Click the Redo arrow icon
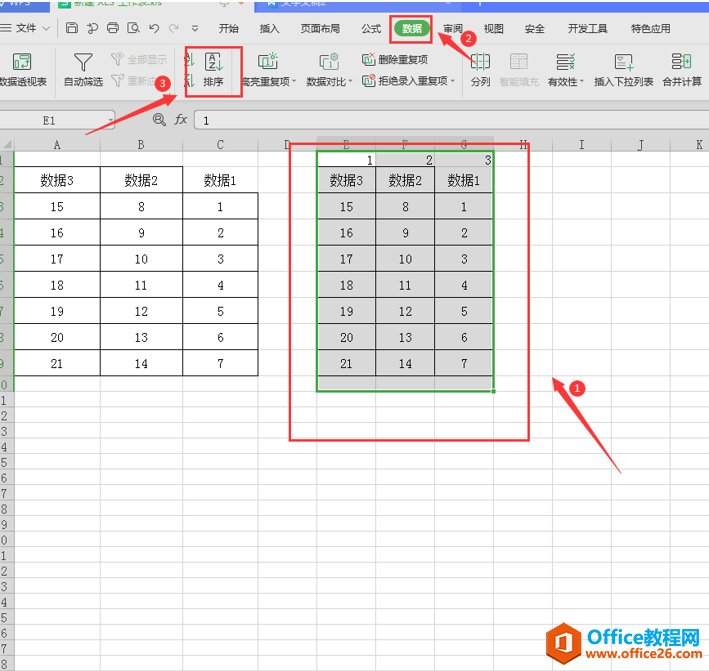 coord(174,28)
